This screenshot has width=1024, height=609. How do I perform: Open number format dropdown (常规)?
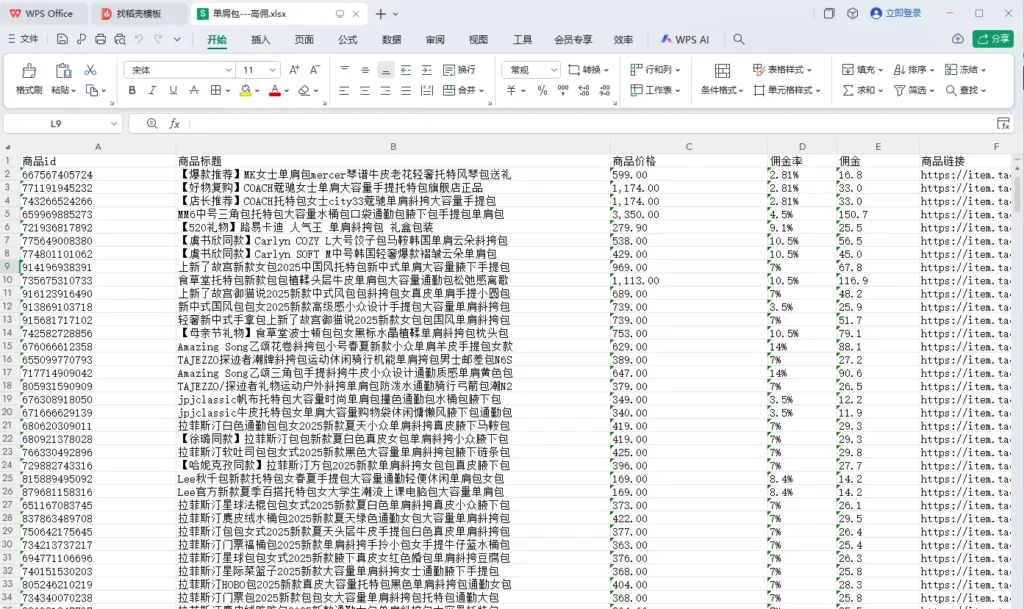554,70
